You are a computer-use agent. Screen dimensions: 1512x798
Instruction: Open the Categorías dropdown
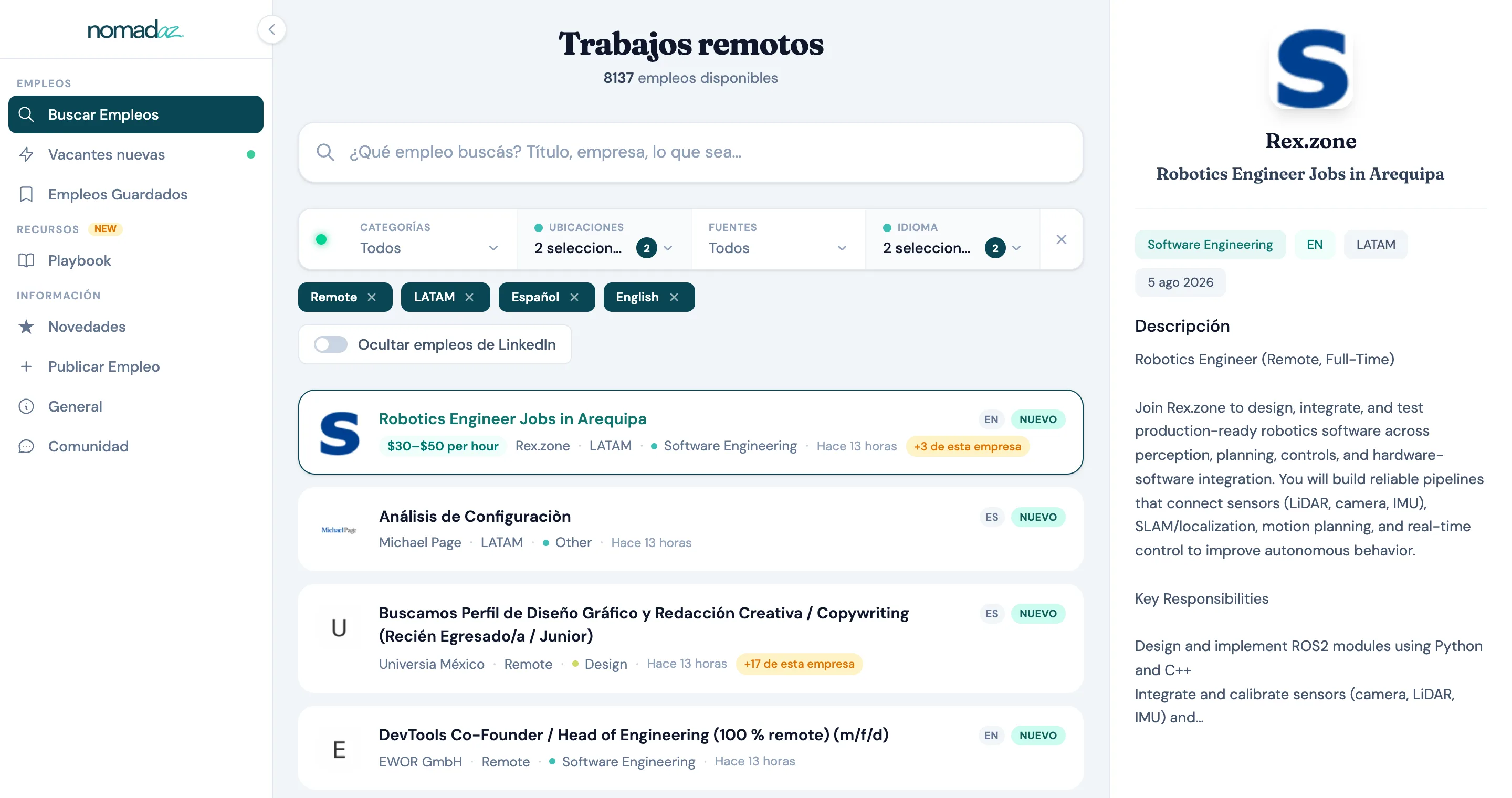428,239
